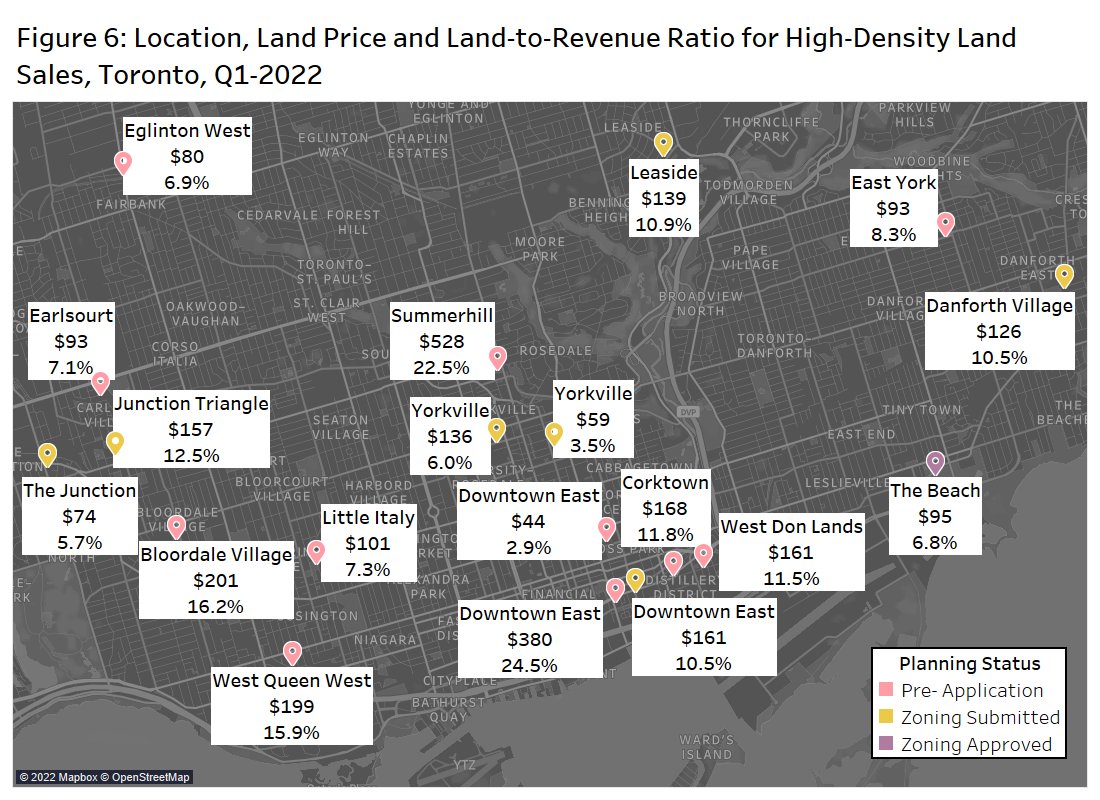Select the East York pink pin
Screen dimensions: 1100x800
click(948, 224)
